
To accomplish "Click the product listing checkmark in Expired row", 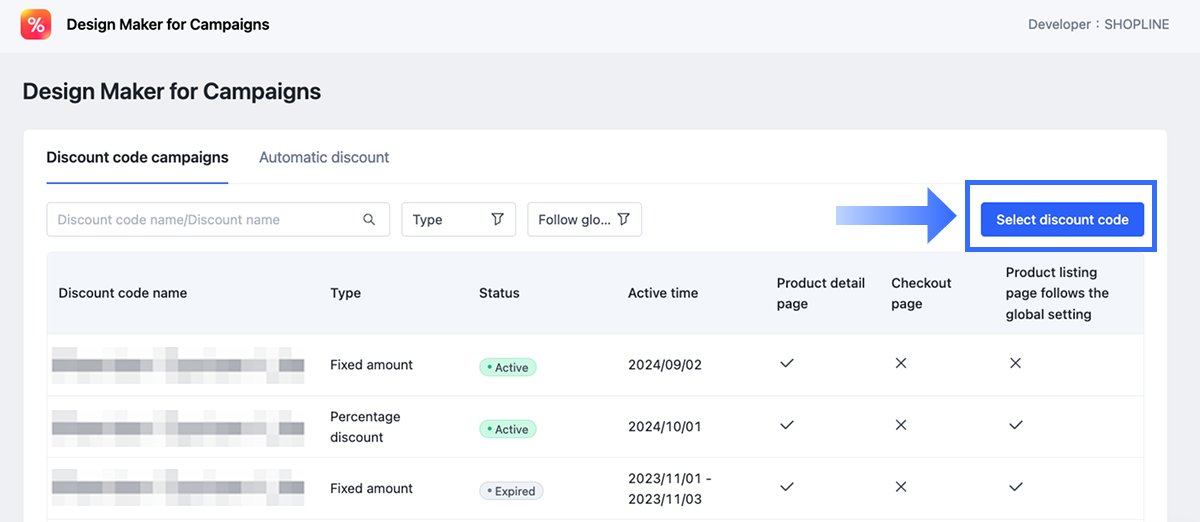I will click(x=1015, y=488).
